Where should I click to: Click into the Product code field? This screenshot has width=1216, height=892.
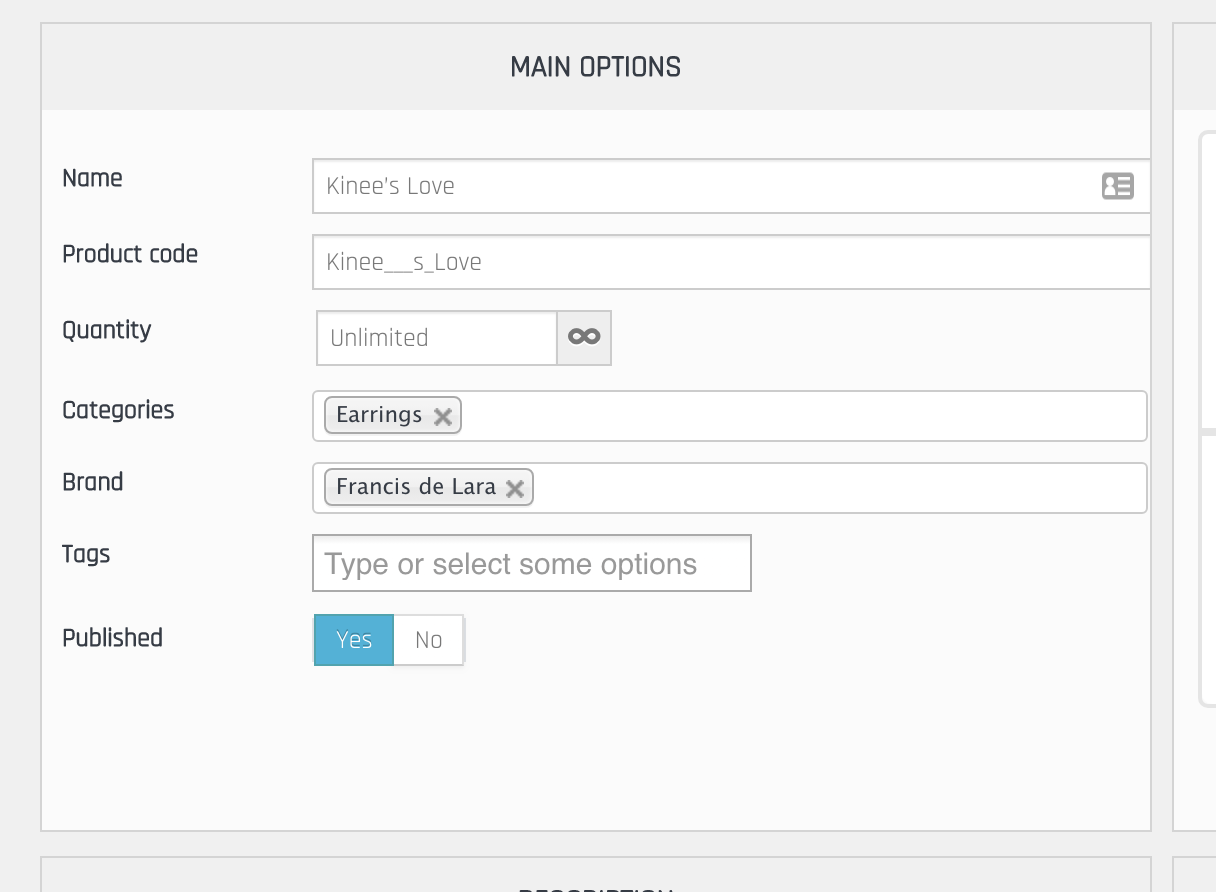[730, 262]
